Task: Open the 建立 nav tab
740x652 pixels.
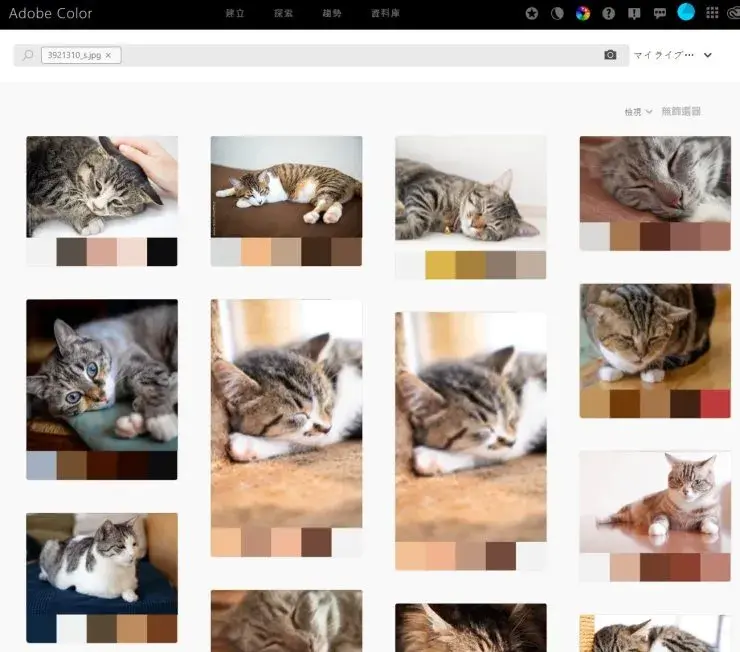Action: [235, 13]
